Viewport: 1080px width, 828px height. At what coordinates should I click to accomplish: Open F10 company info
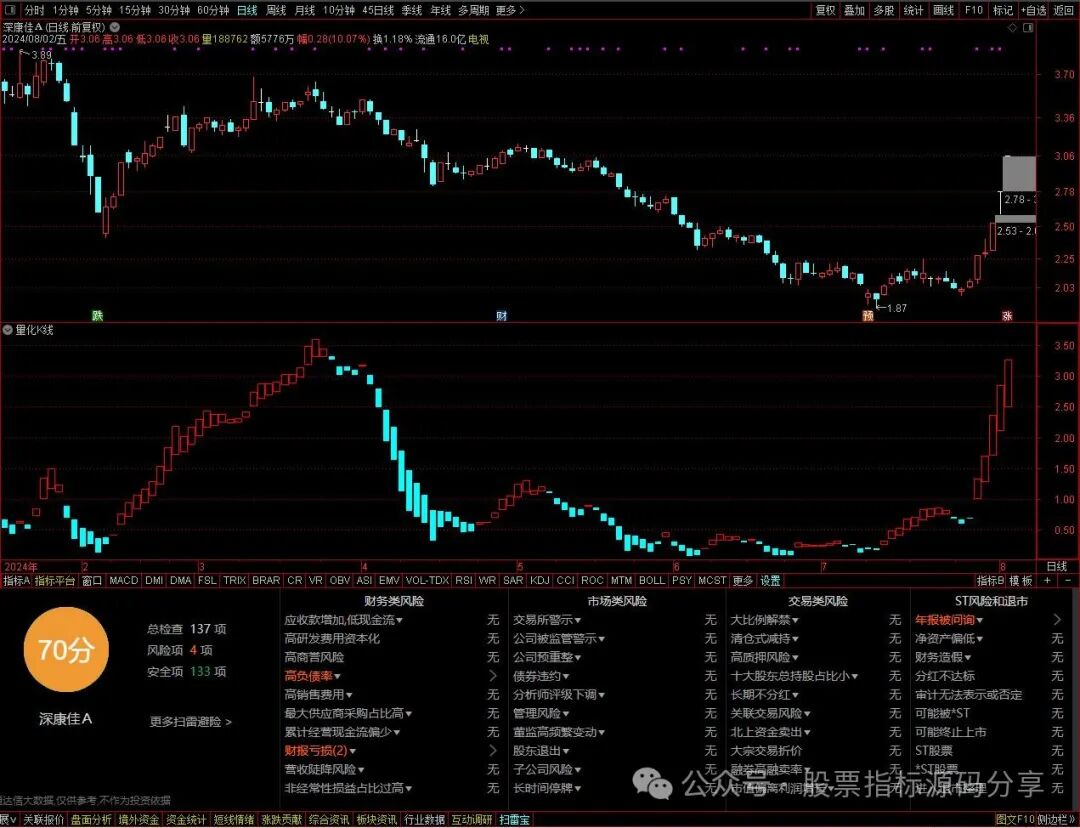click(973, 10)
